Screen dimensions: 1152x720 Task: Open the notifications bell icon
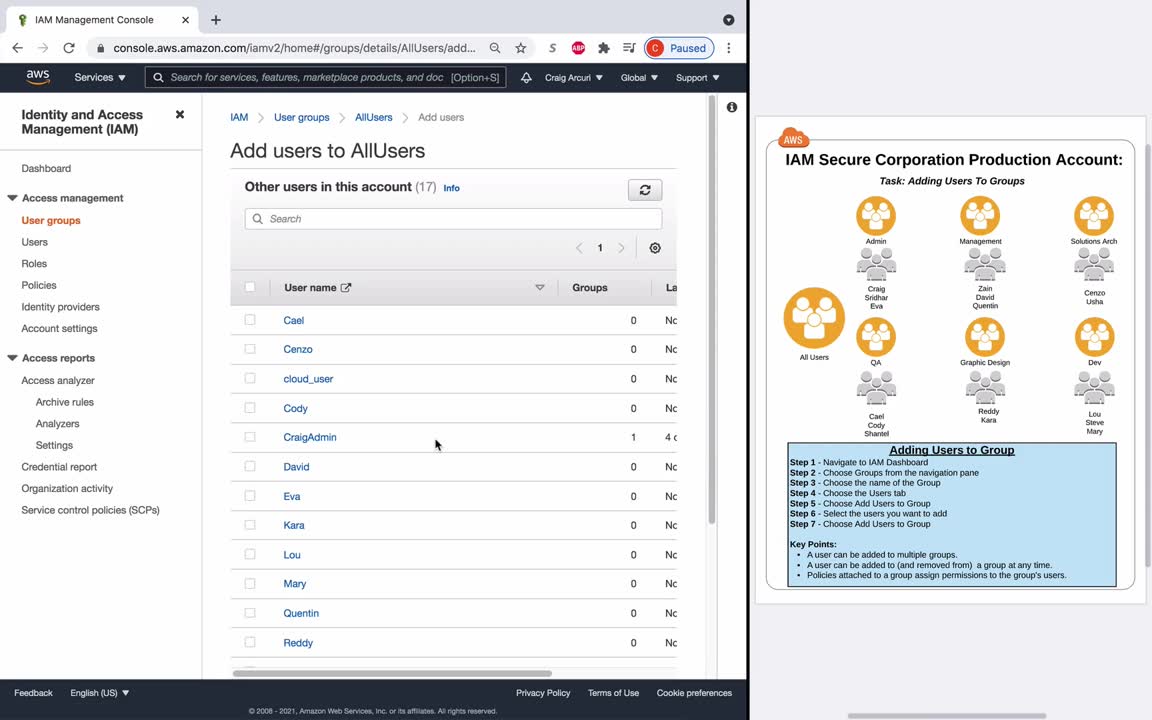[526, 77]
